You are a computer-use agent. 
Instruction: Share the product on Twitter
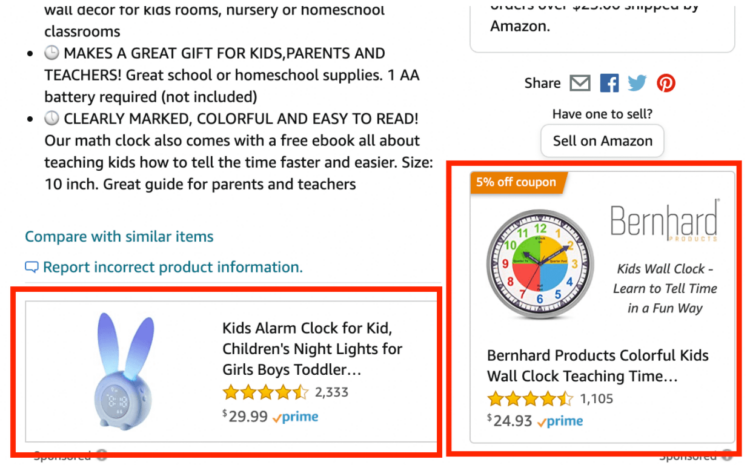tap(637, 83)
